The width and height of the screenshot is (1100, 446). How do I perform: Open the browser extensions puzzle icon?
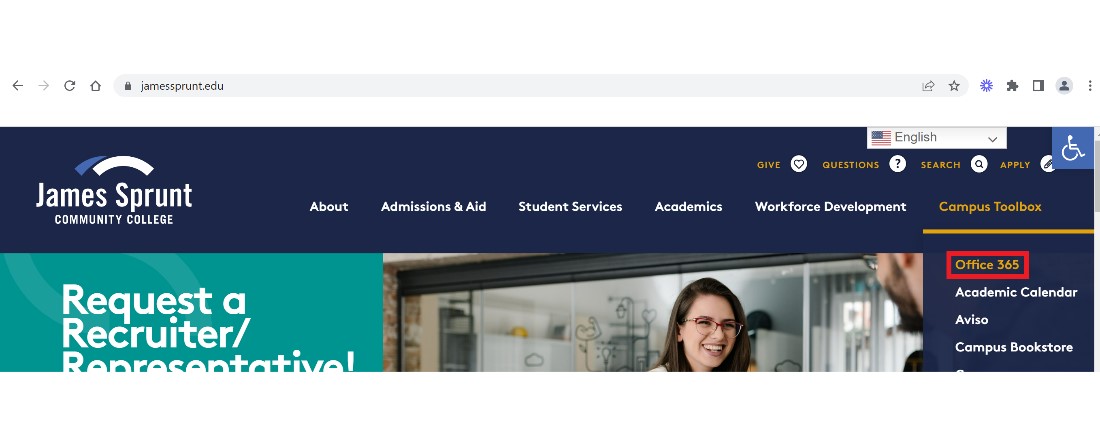(x=1012, y=86)
